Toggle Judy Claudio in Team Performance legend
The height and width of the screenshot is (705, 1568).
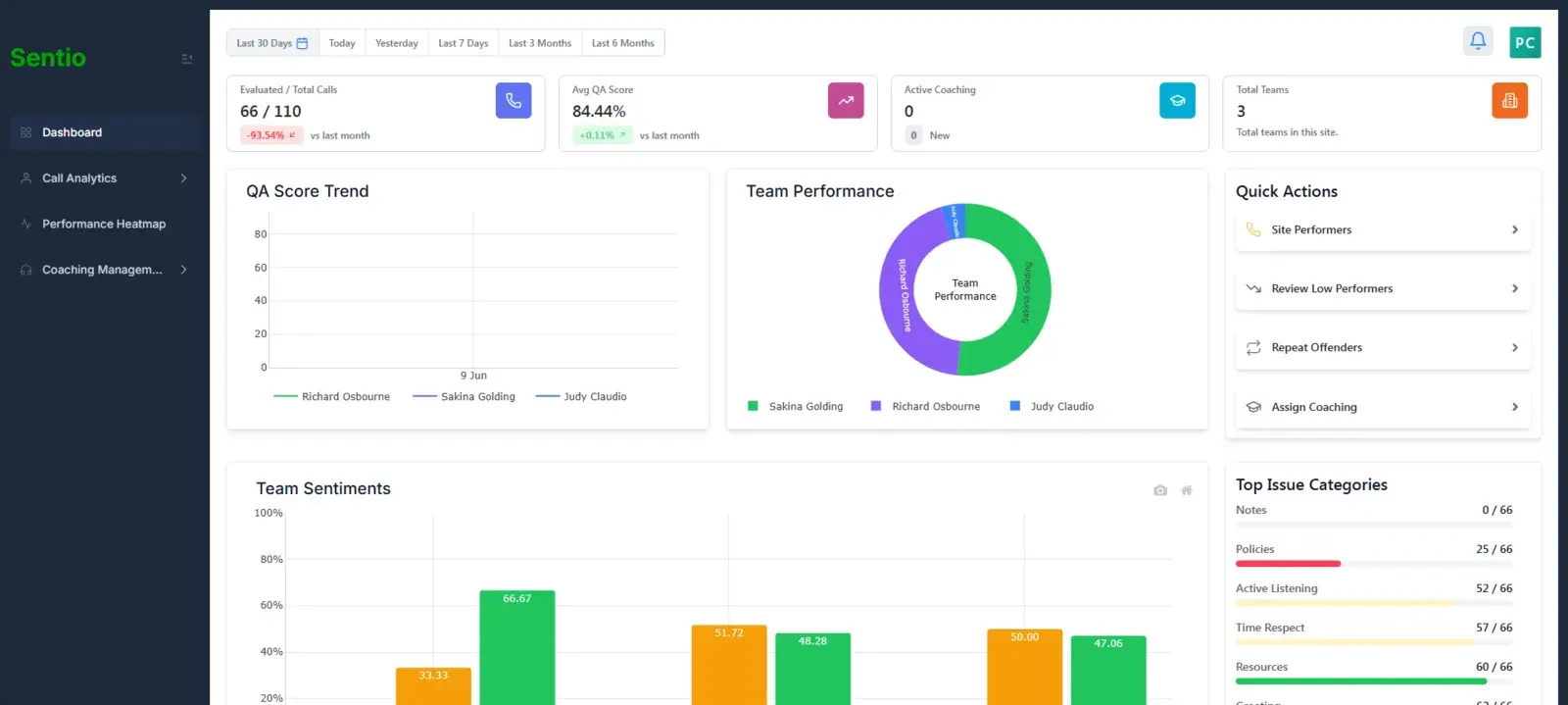(1052, 406)
